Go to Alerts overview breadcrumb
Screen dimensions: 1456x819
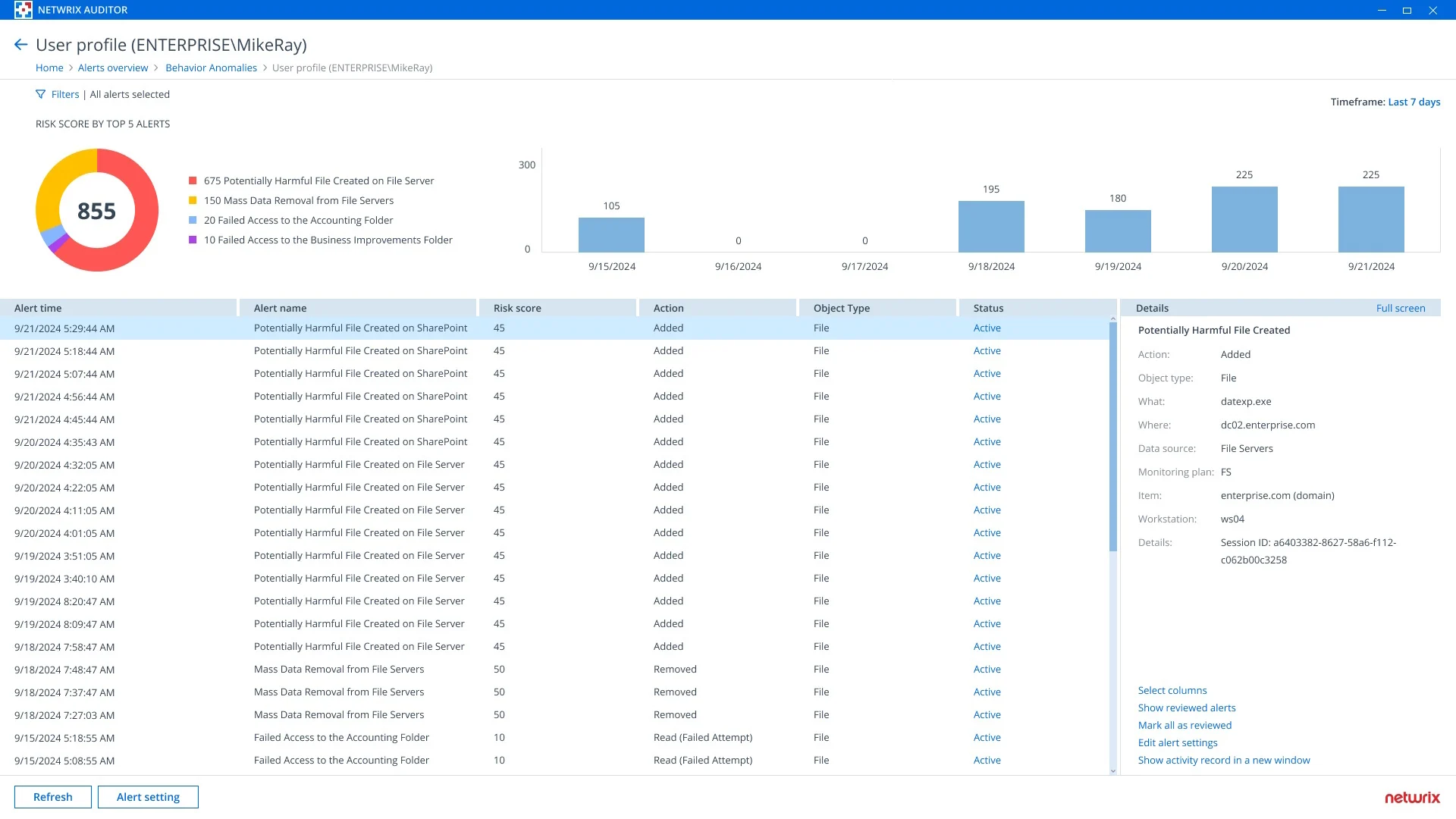tap(113, 67)
